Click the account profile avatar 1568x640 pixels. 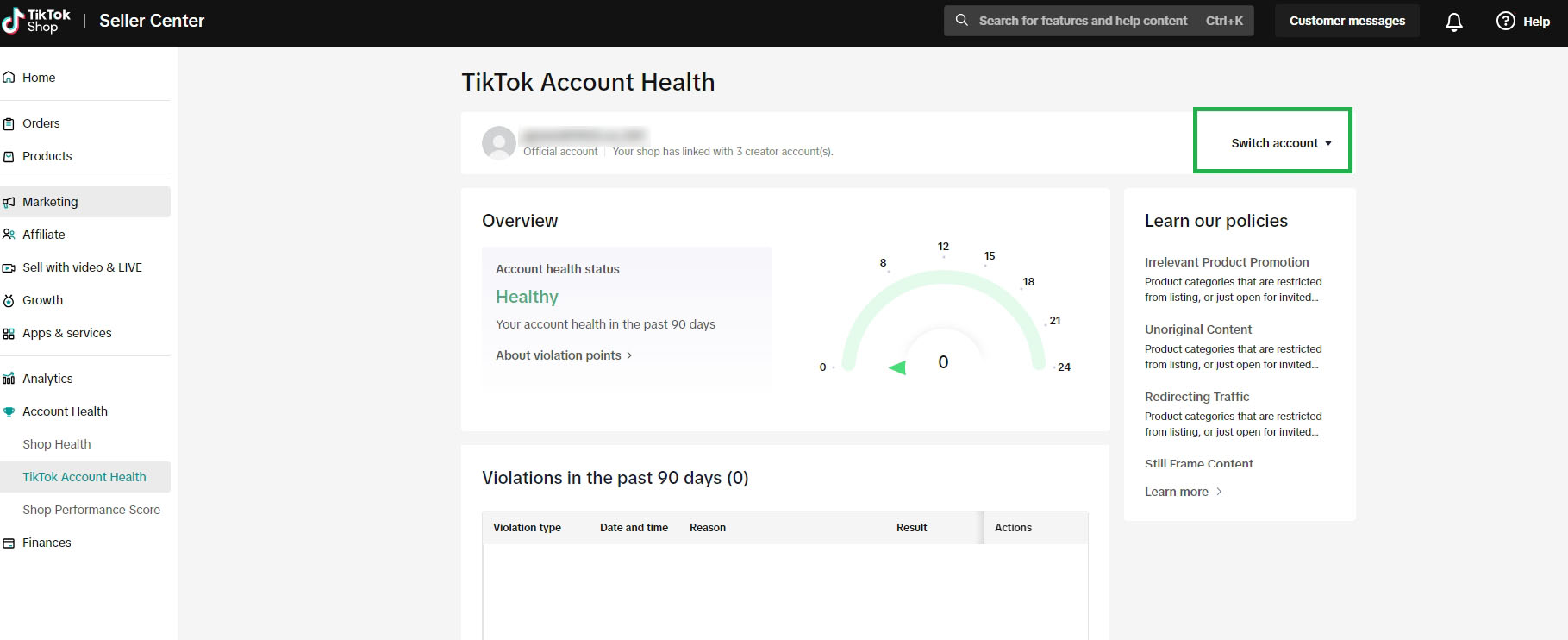click(499, 143)
